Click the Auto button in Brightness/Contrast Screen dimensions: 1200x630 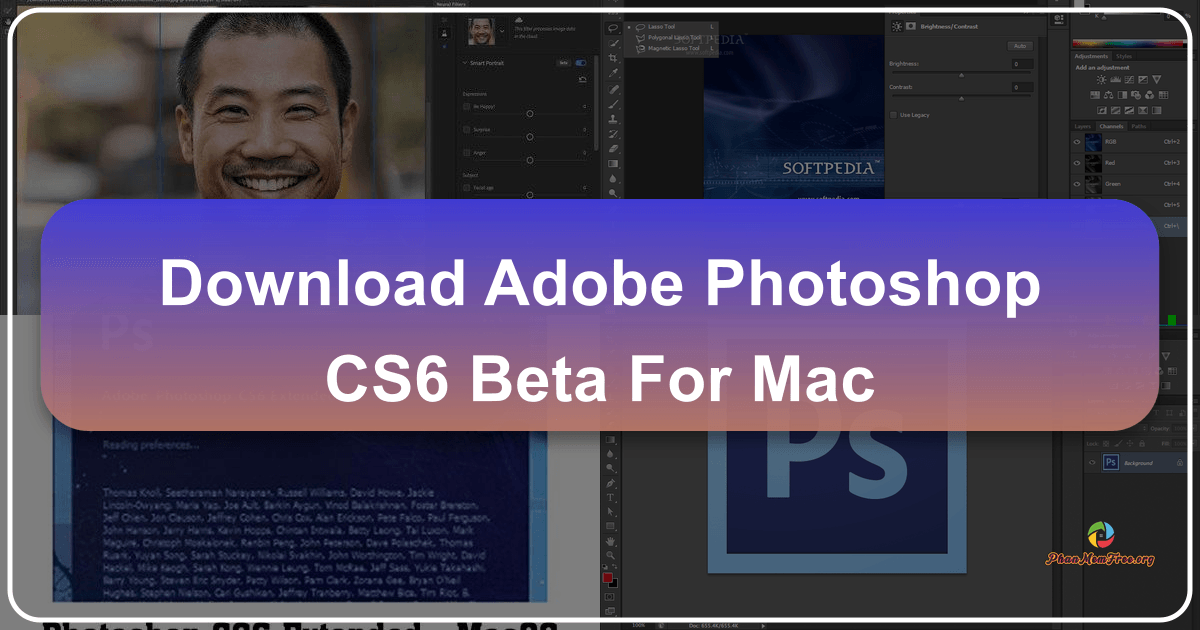1018,46
